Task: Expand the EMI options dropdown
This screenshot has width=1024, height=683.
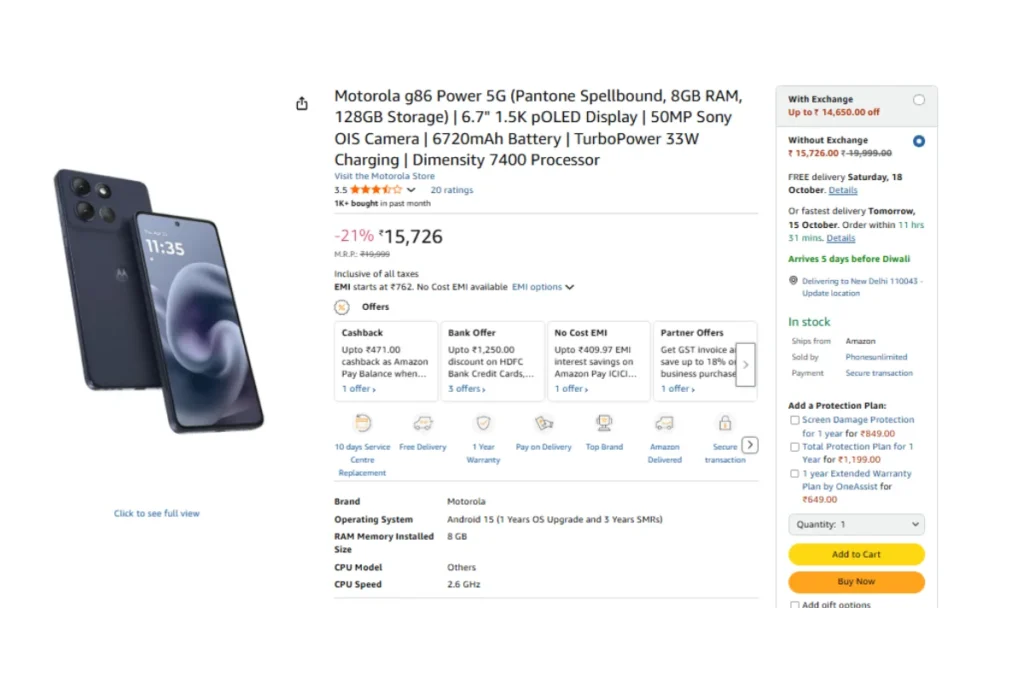Action: pyautogui.click(x=543, y=287)
